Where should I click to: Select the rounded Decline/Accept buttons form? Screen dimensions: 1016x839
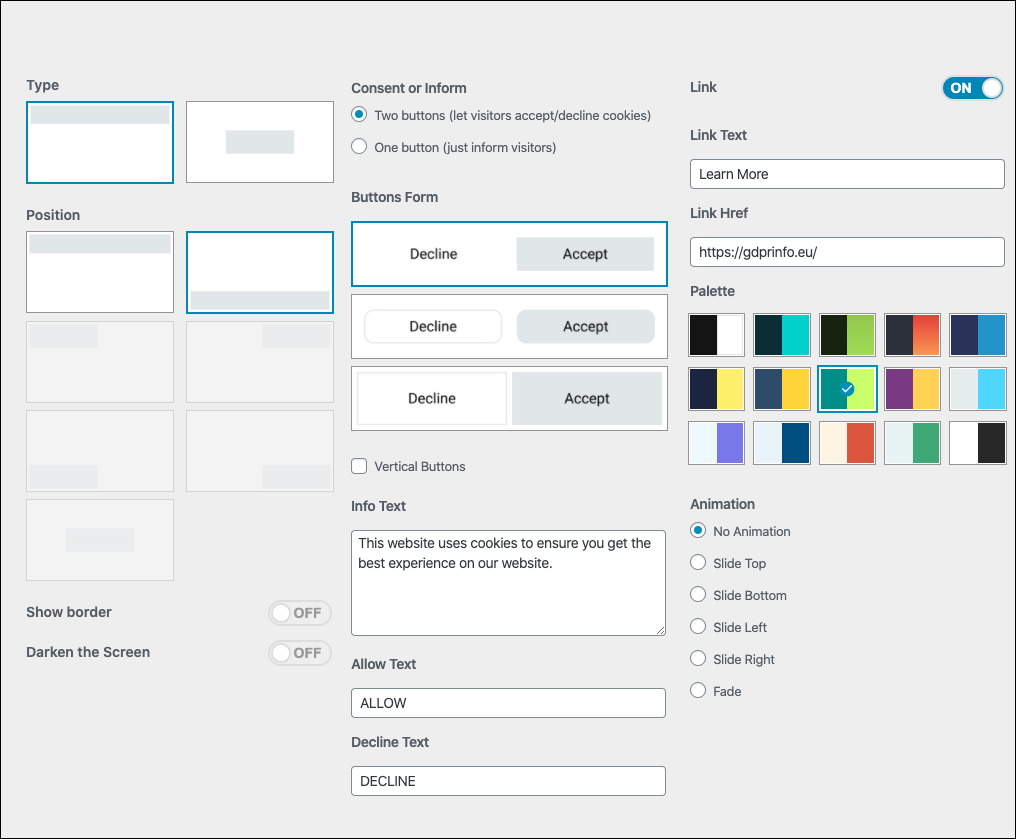[x=509, y=326]
